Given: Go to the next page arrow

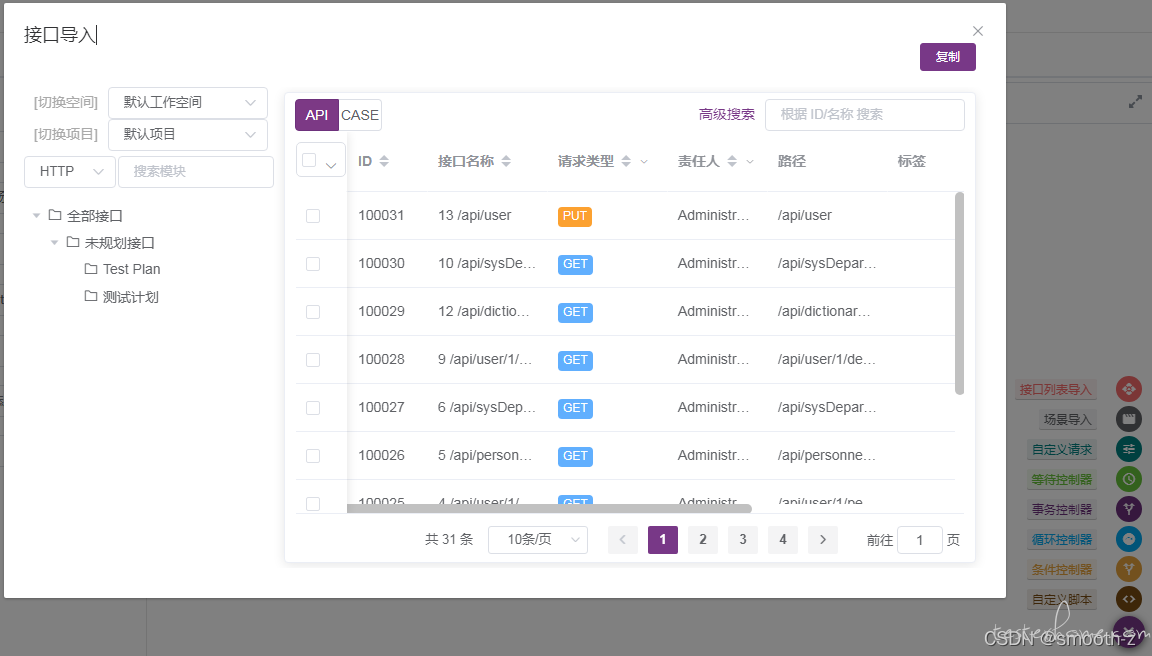Looking at the screenshot, I should (x=823, y=540).
